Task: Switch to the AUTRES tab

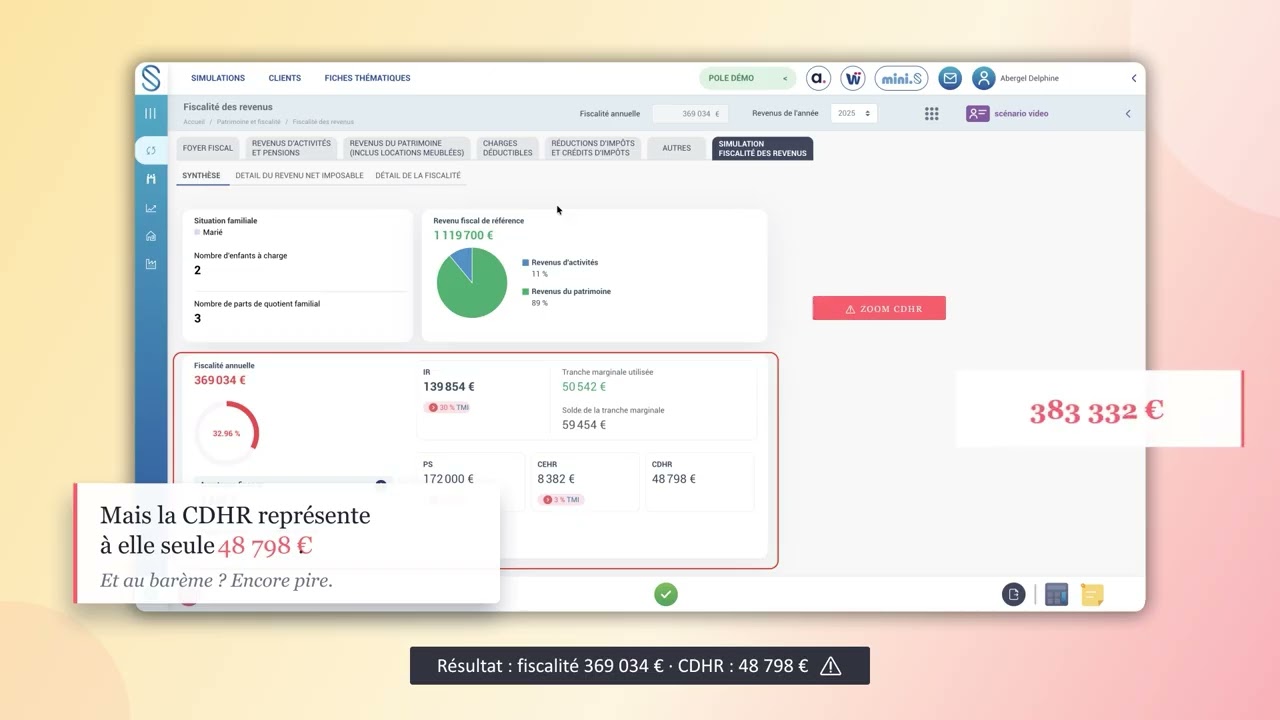Action: point(677,148)
